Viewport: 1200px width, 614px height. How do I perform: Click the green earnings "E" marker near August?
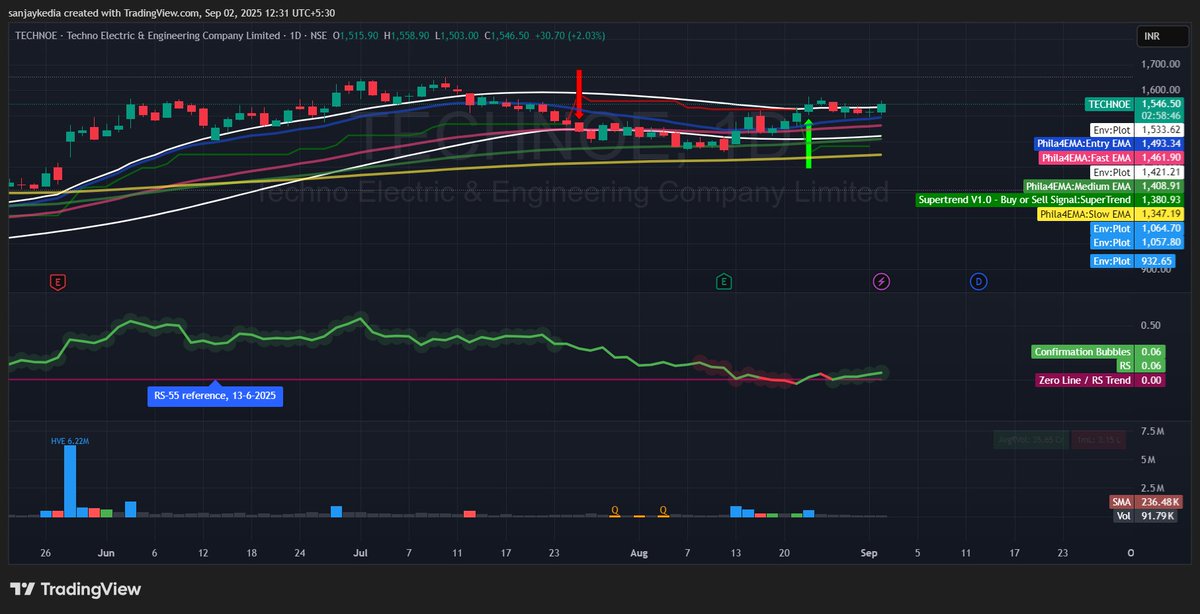(723, 281)
